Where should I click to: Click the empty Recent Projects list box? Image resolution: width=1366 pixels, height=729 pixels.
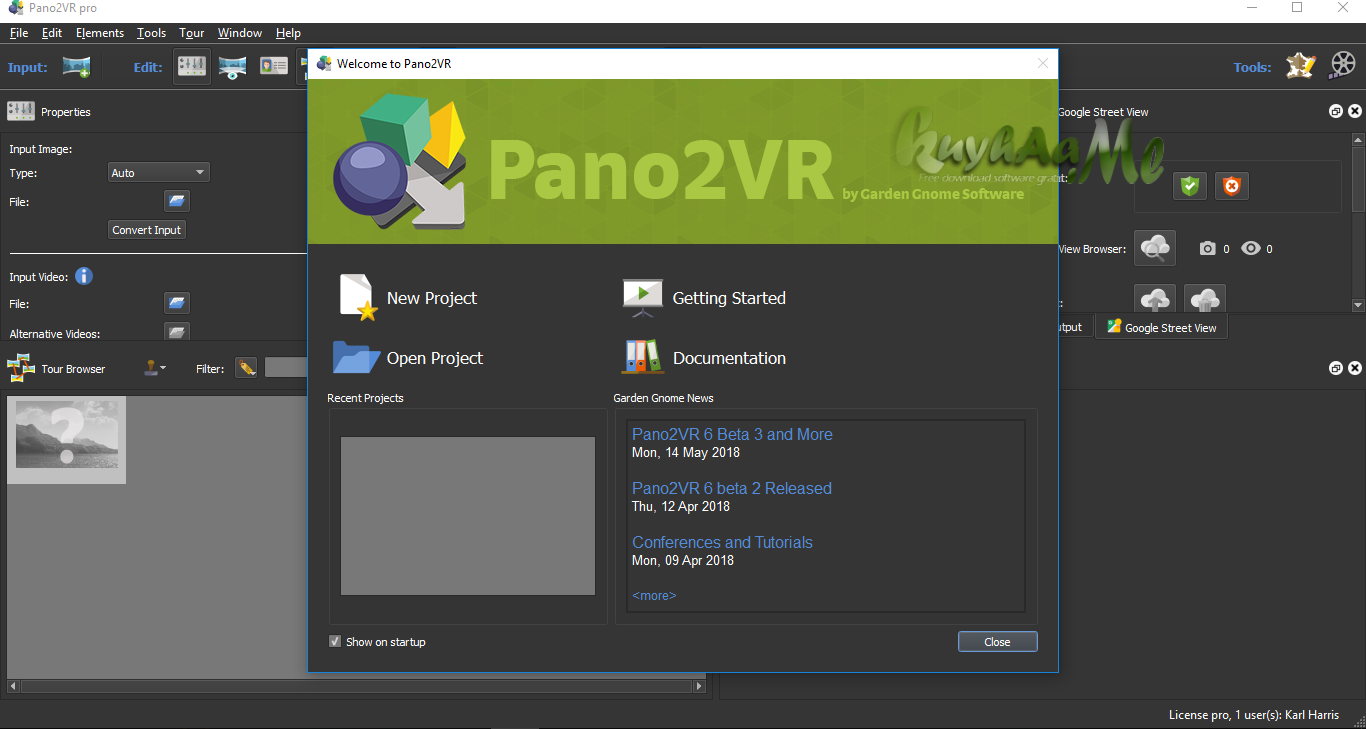click(x=467, y=516)
